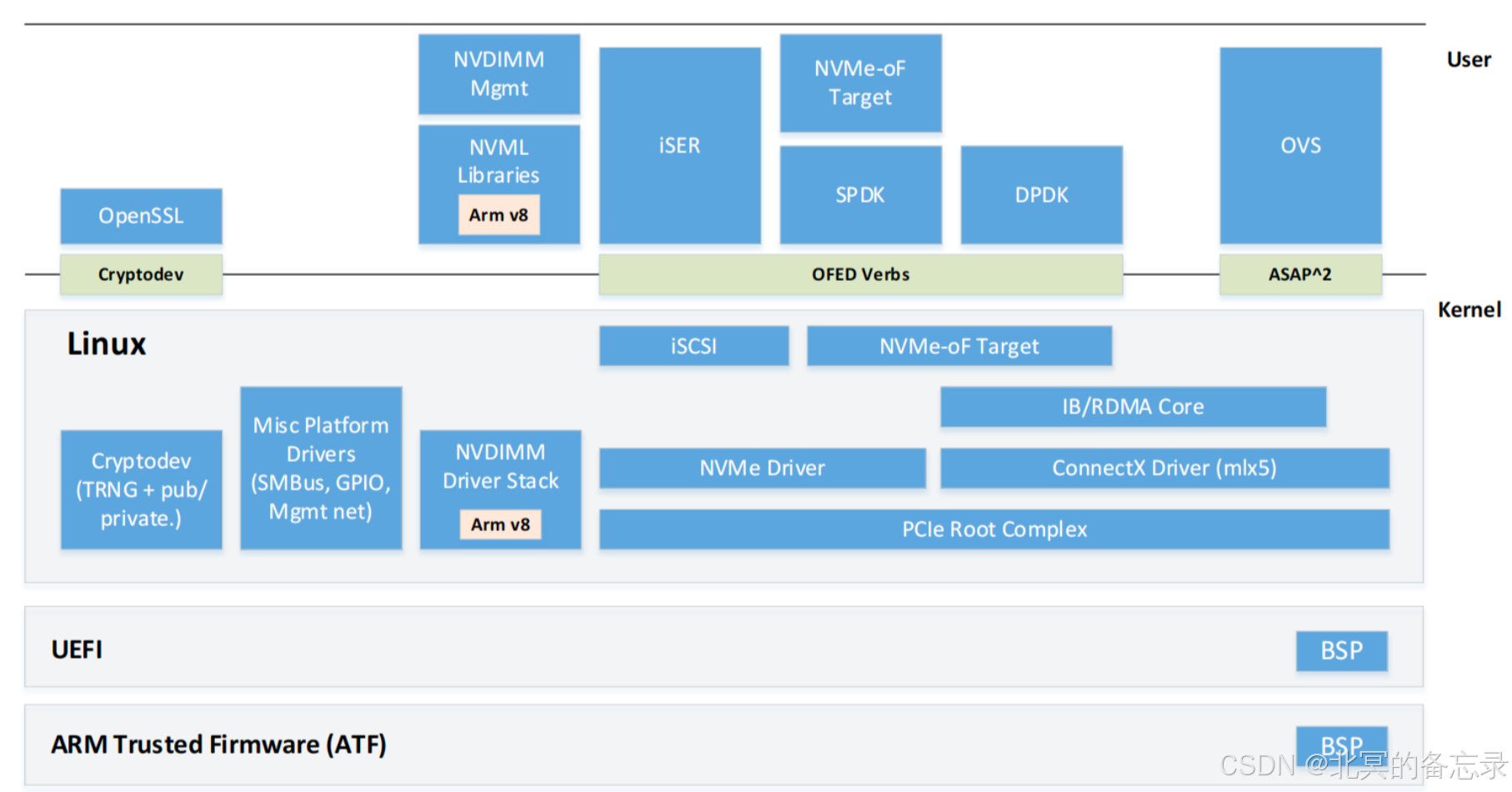Click the UEFI label
This screenshot has width=1512, height=792.
click(77, 649)
